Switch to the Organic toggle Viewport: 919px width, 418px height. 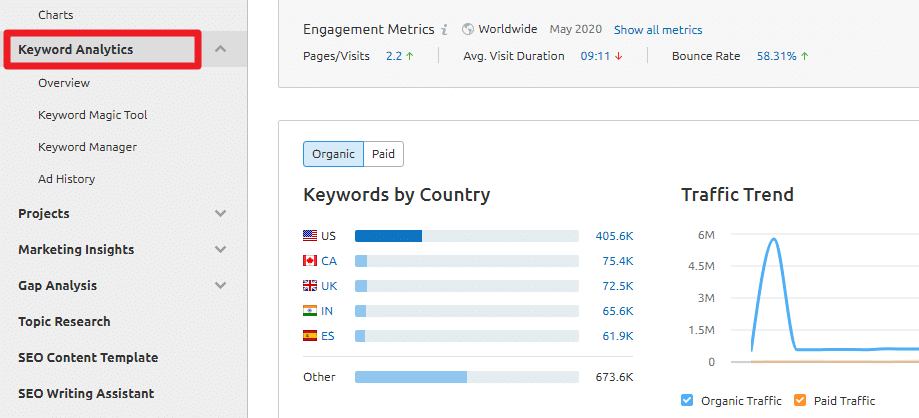tap(333, 154)
